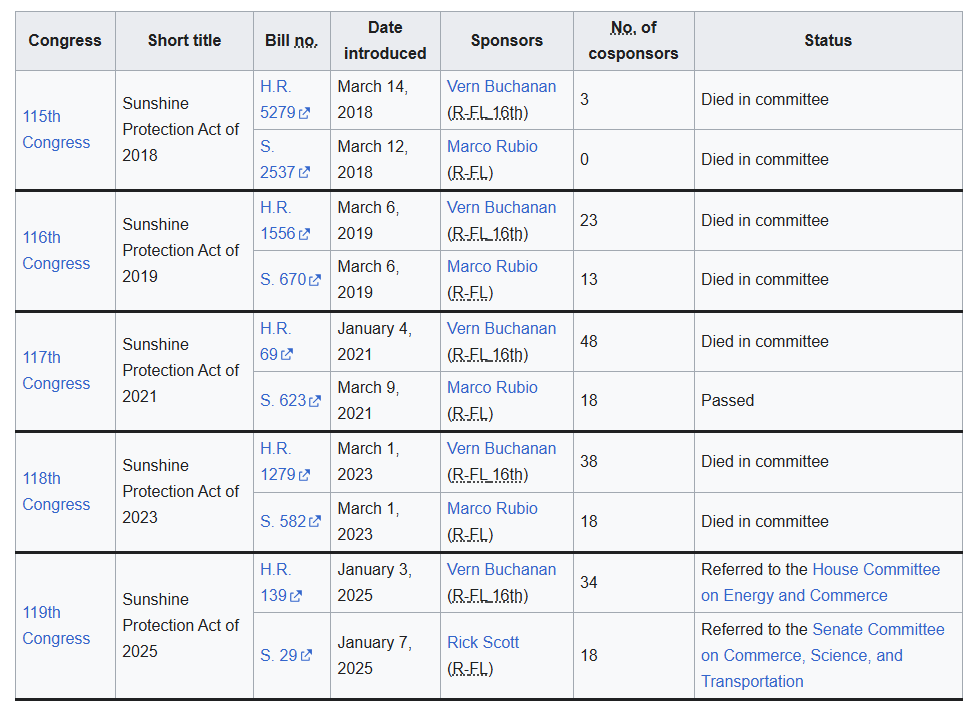Click Vern Buchanan in the H.R. 1279 row

coord(501,449)
